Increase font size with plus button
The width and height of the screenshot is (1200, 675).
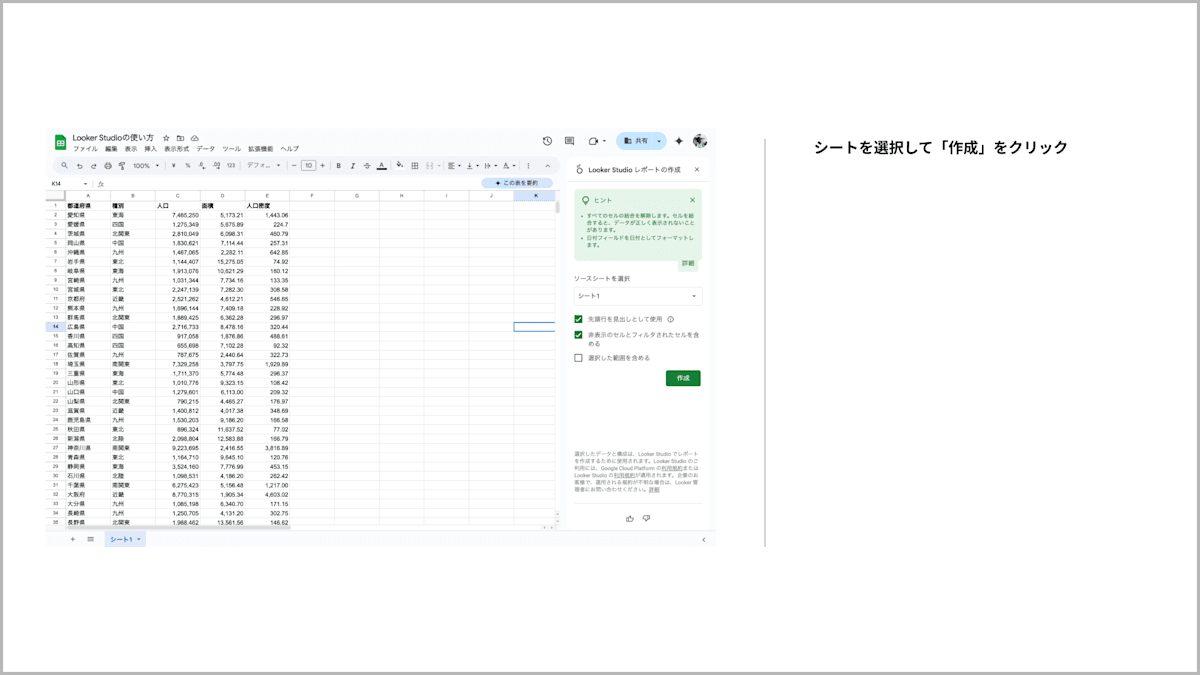pos(322,166)
